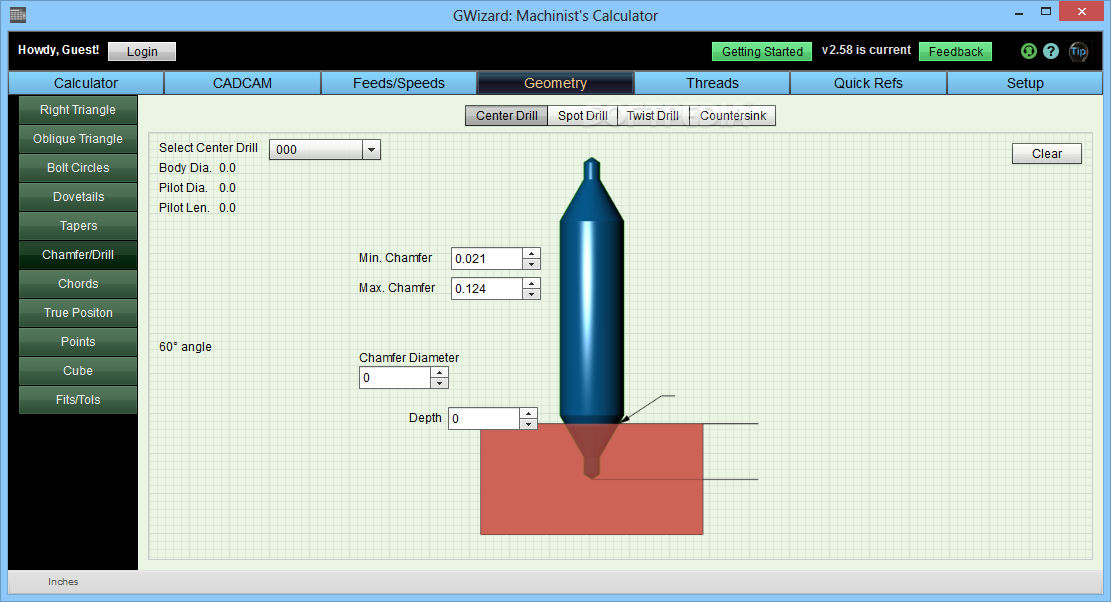Maximize the GWizard window

click(x=1046, y=11)
